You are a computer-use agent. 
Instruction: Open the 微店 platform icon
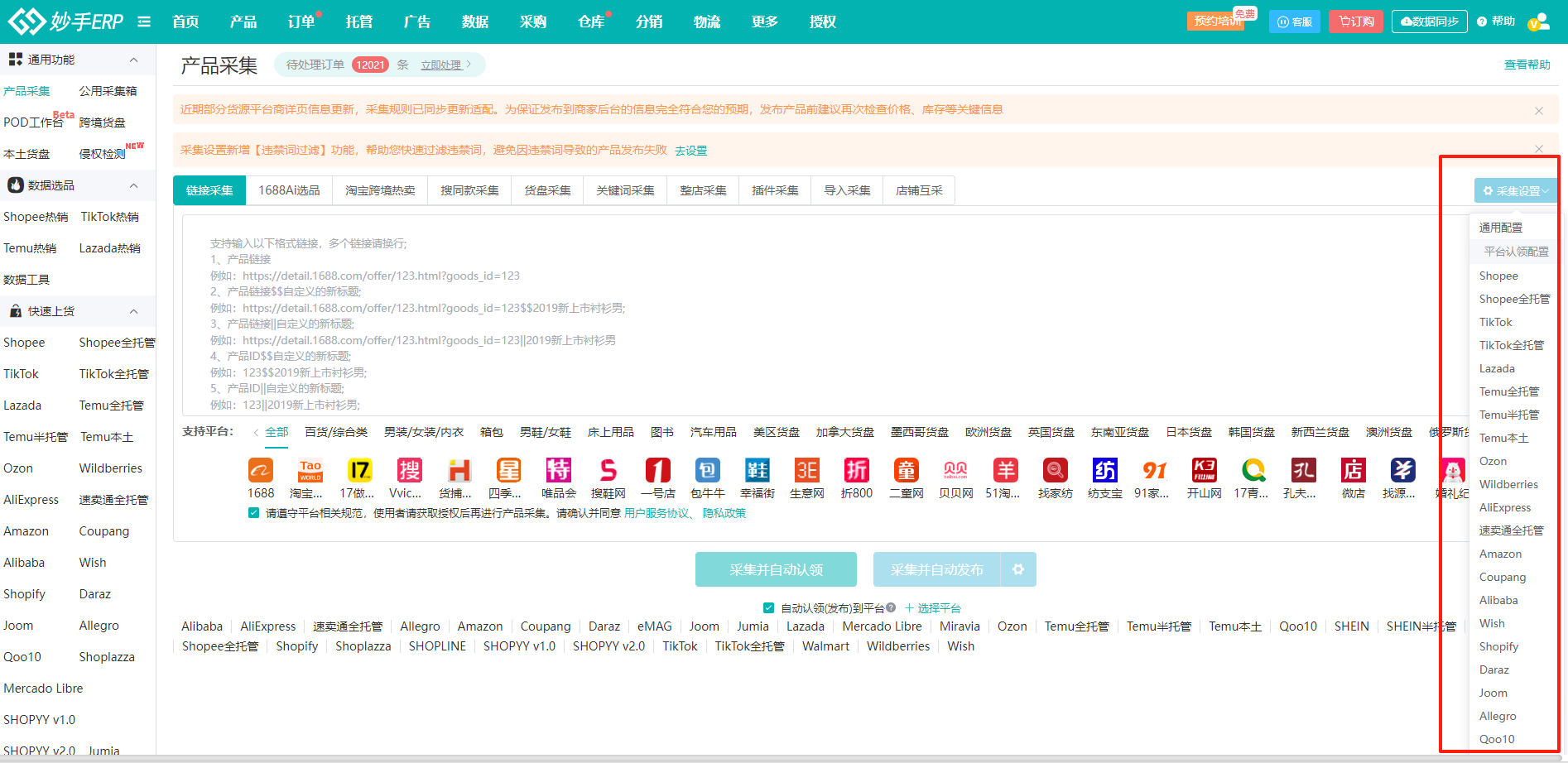(x=1353, y=471)
